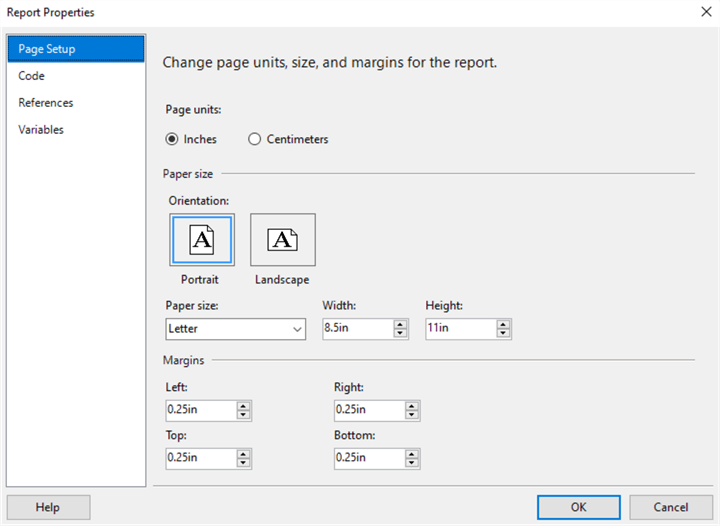Decrease Bottom margin with down arrow
Screen dimensions: 720x526
click(412, 463)
